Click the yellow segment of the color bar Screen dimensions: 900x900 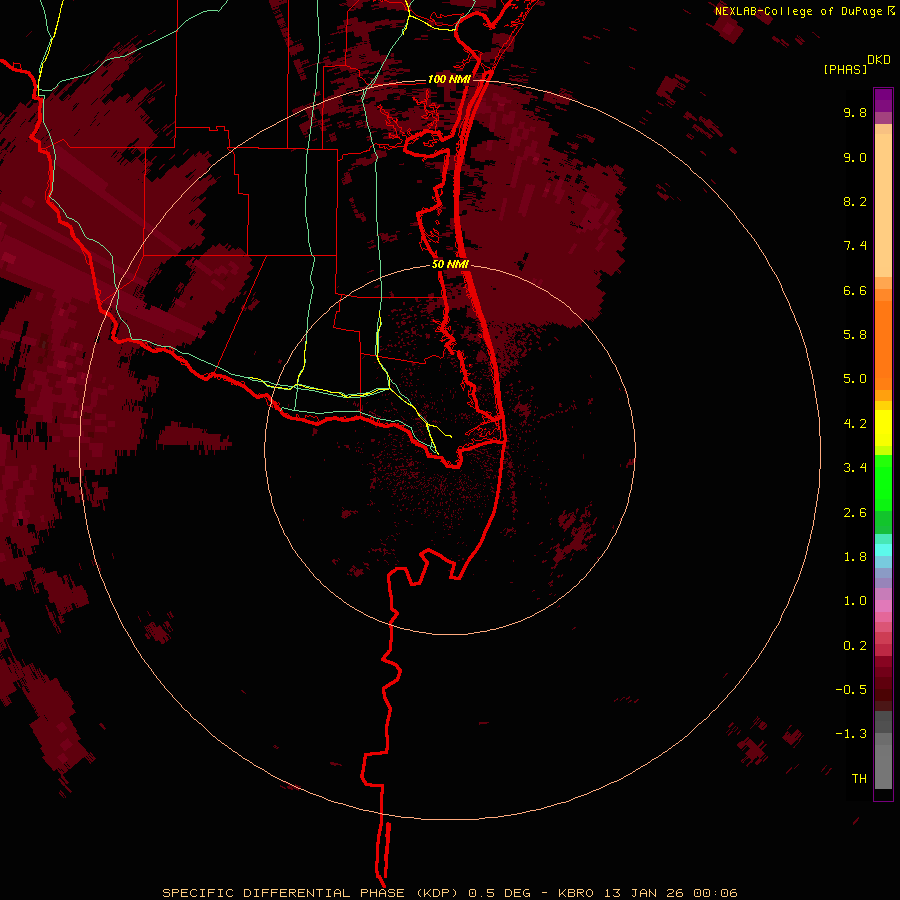click(883, 428)
